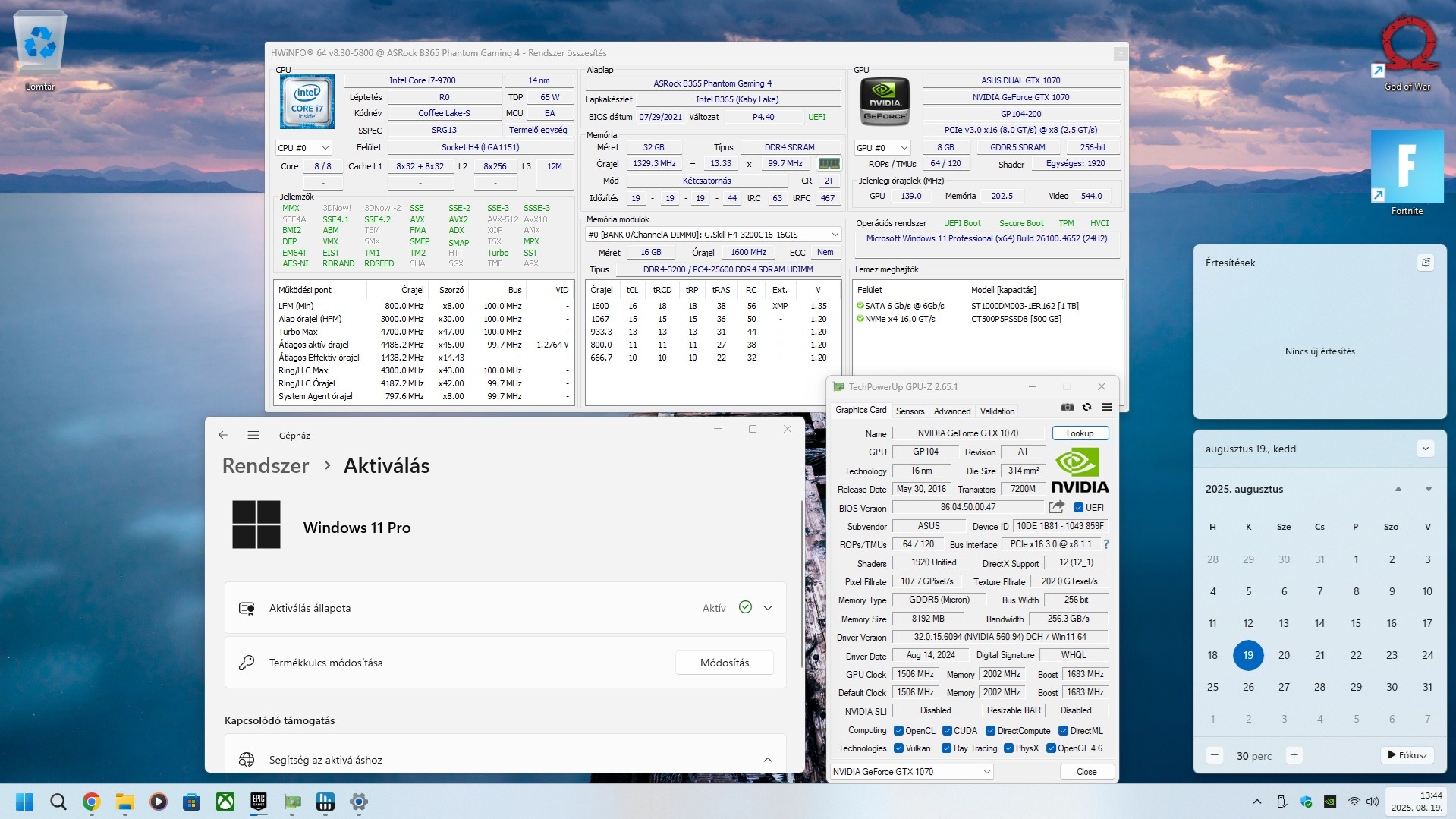Open the Windows Start menu

tap(25, 802)
